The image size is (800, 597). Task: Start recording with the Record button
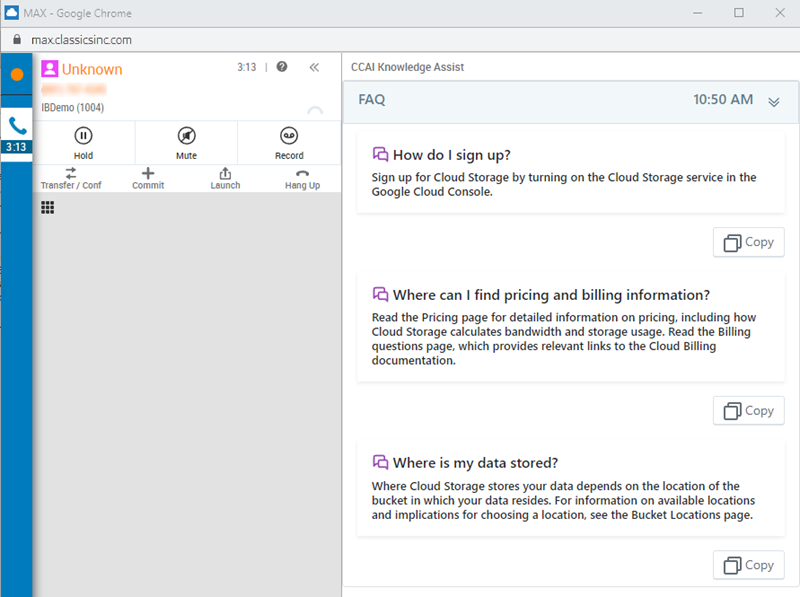(x=289, y=143)
